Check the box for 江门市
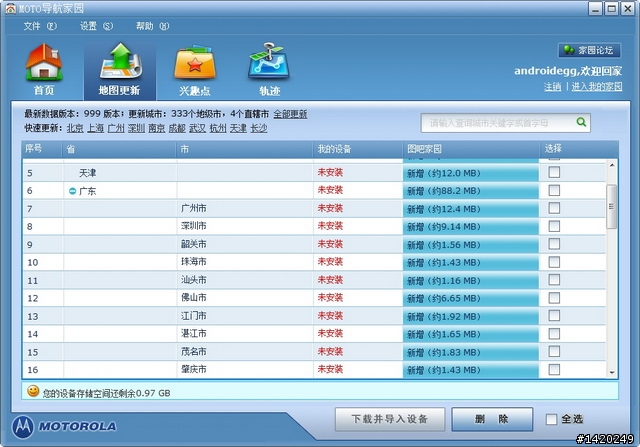 click(x=554, y=316)
